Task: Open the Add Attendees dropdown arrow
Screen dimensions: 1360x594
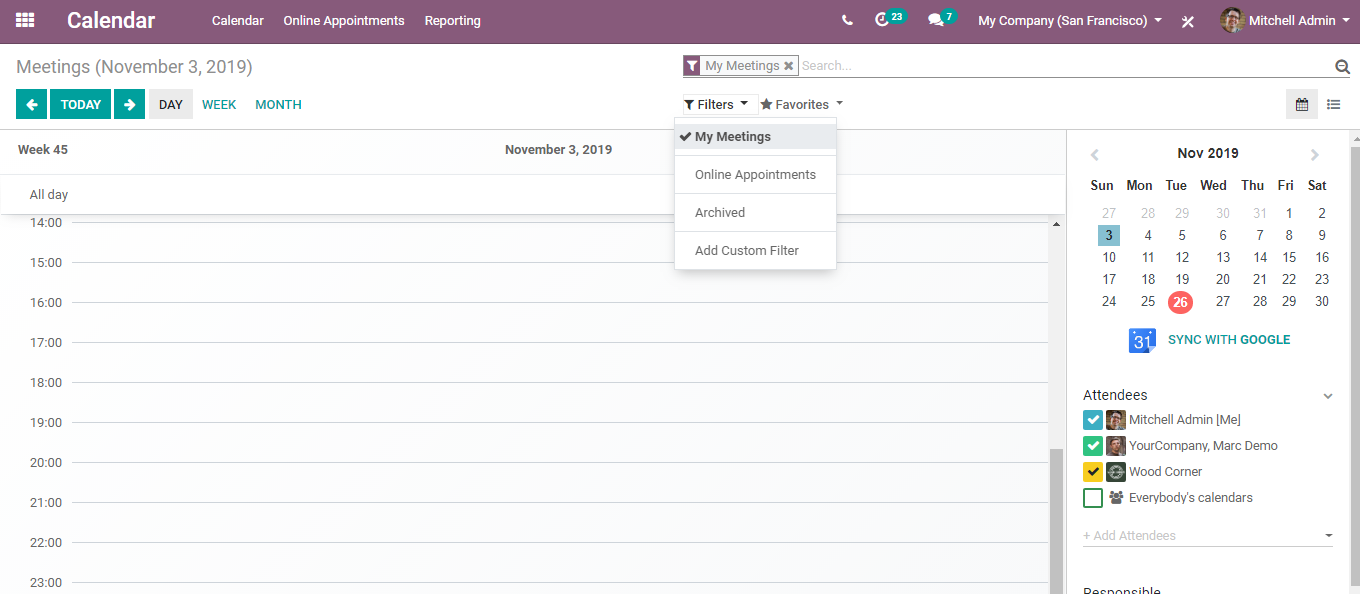Action: pos(1329,536)
